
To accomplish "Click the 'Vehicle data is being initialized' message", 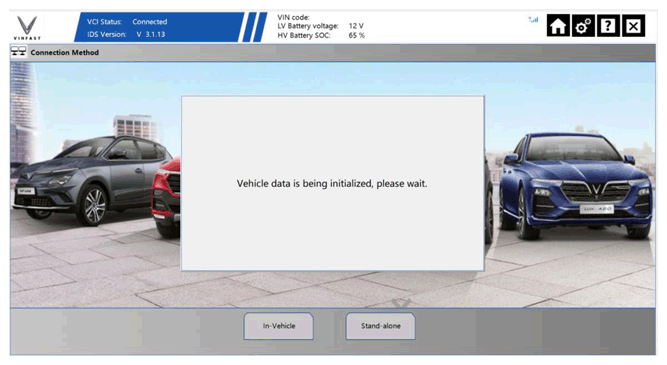I will coord(332,184).
